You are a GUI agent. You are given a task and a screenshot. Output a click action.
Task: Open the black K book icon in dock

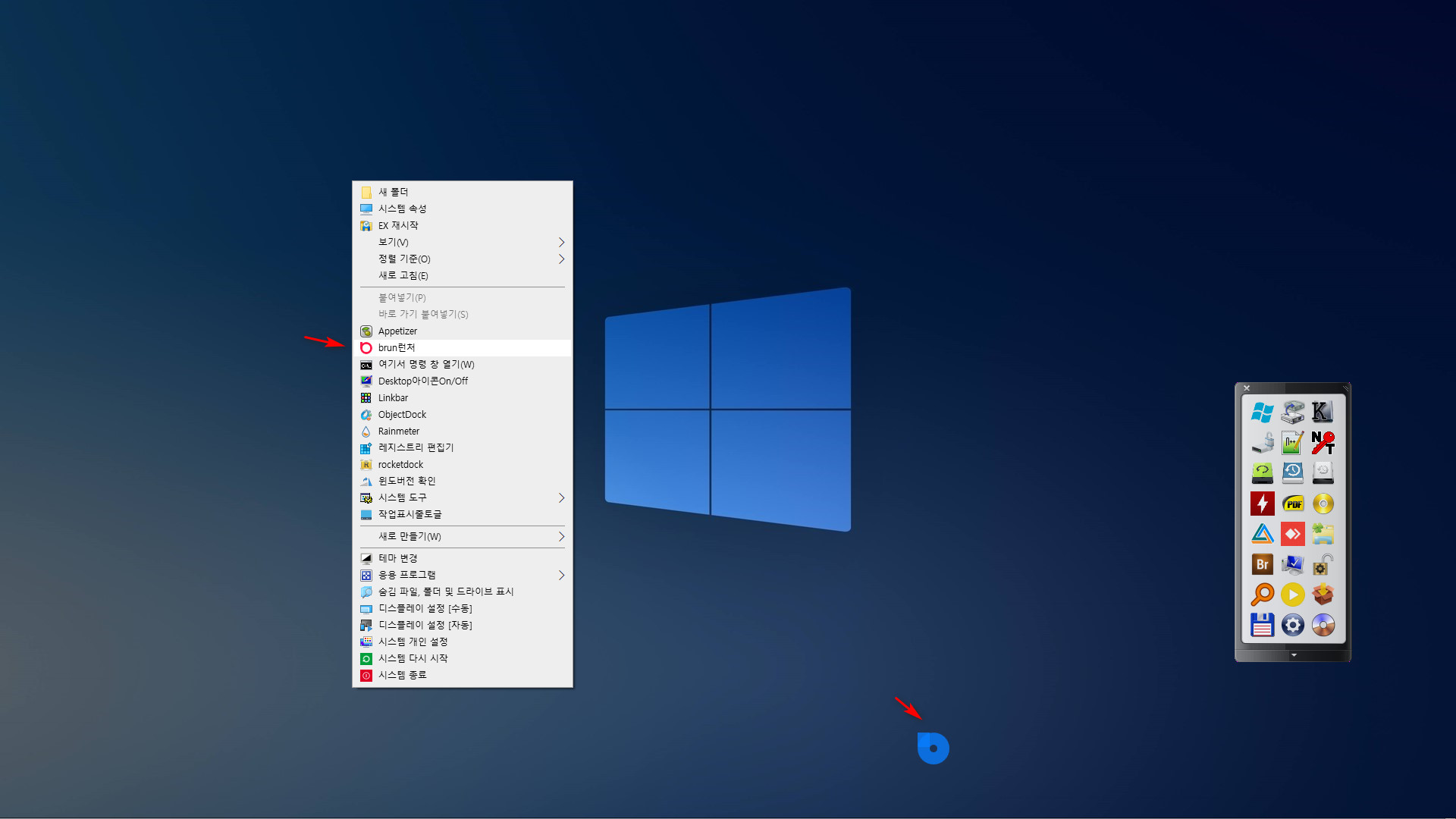pyautogui.click(x=1323, y=413)
